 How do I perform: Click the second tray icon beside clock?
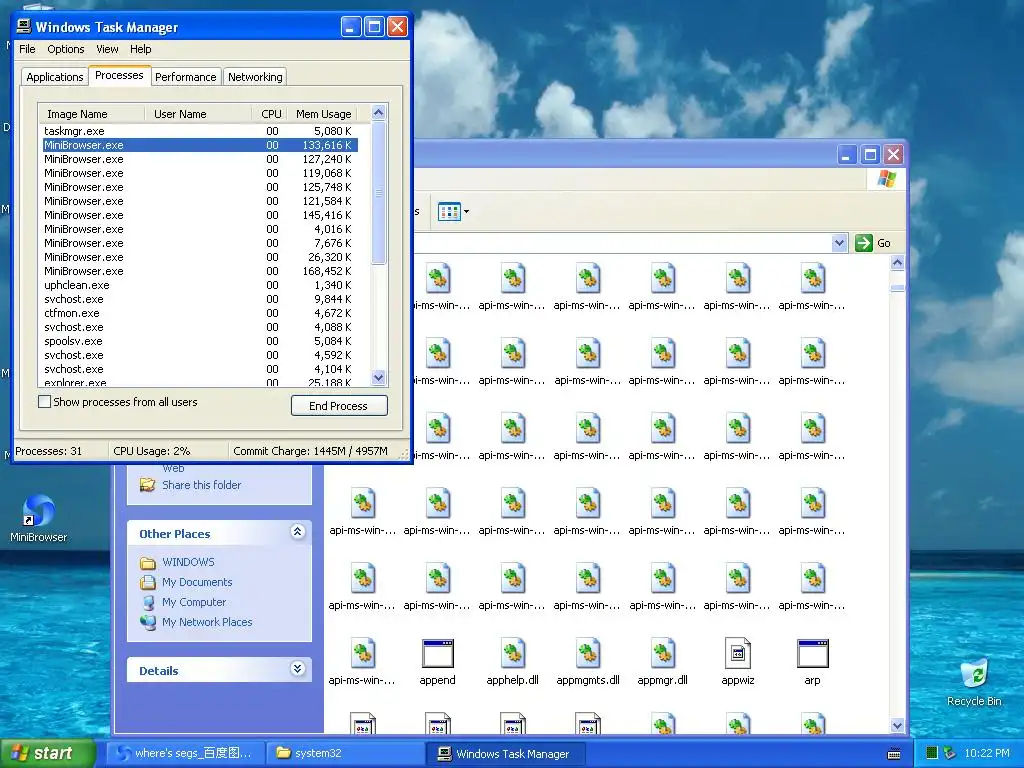[x=949, y=753]
